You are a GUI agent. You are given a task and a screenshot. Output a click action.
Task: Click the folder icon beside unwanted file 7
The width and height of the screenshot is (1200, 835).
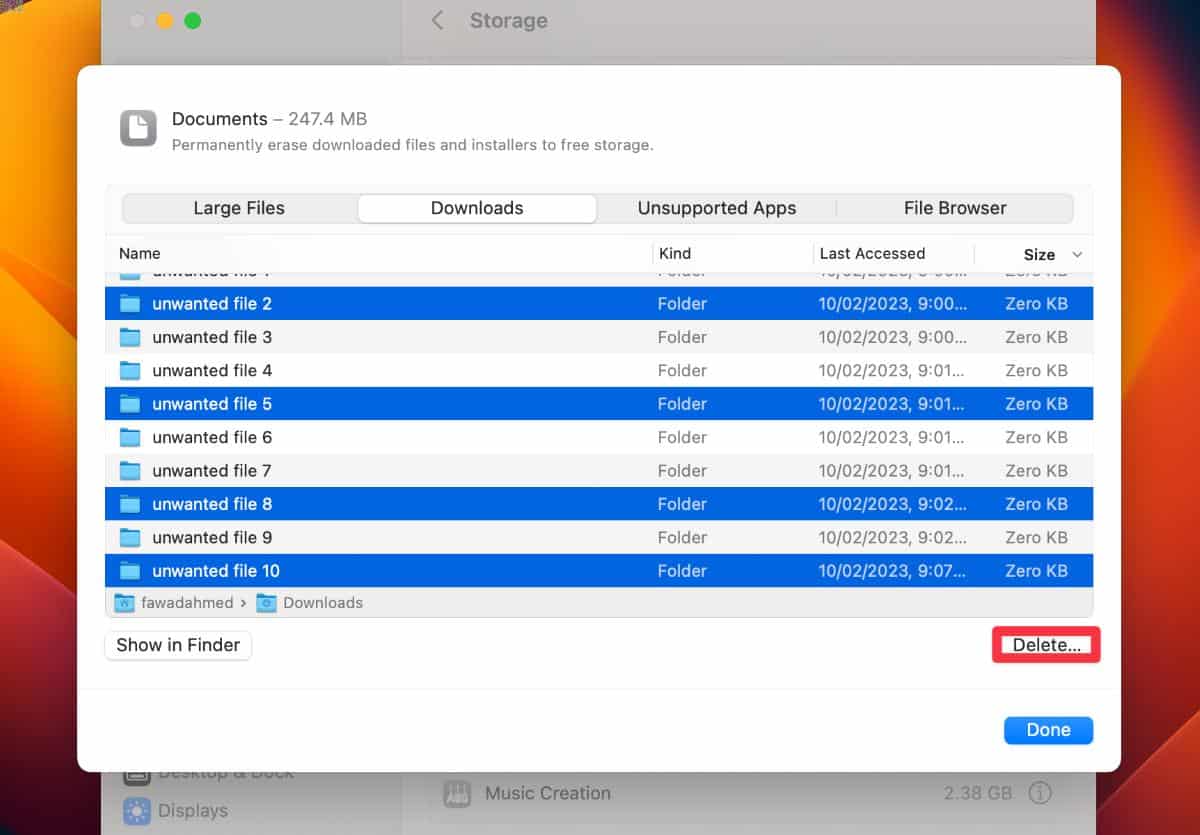point(129,470)
